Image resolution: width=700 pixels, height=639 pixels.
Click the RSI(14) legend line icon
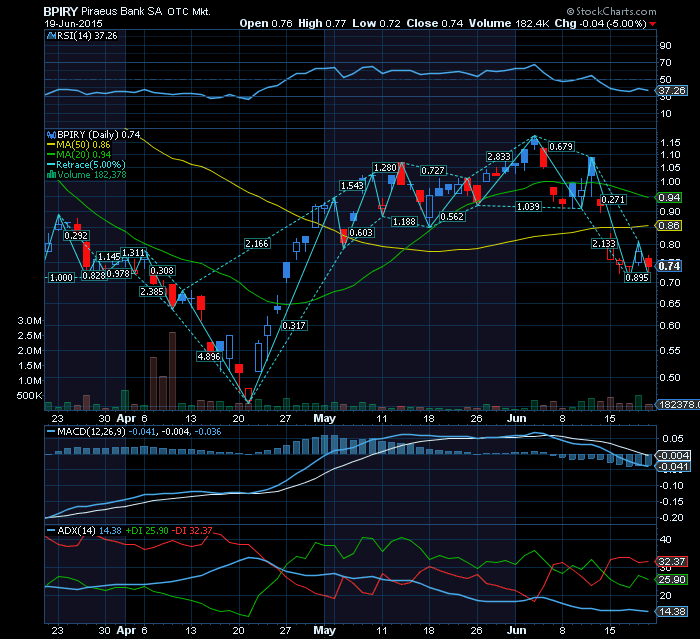[51, 36]
